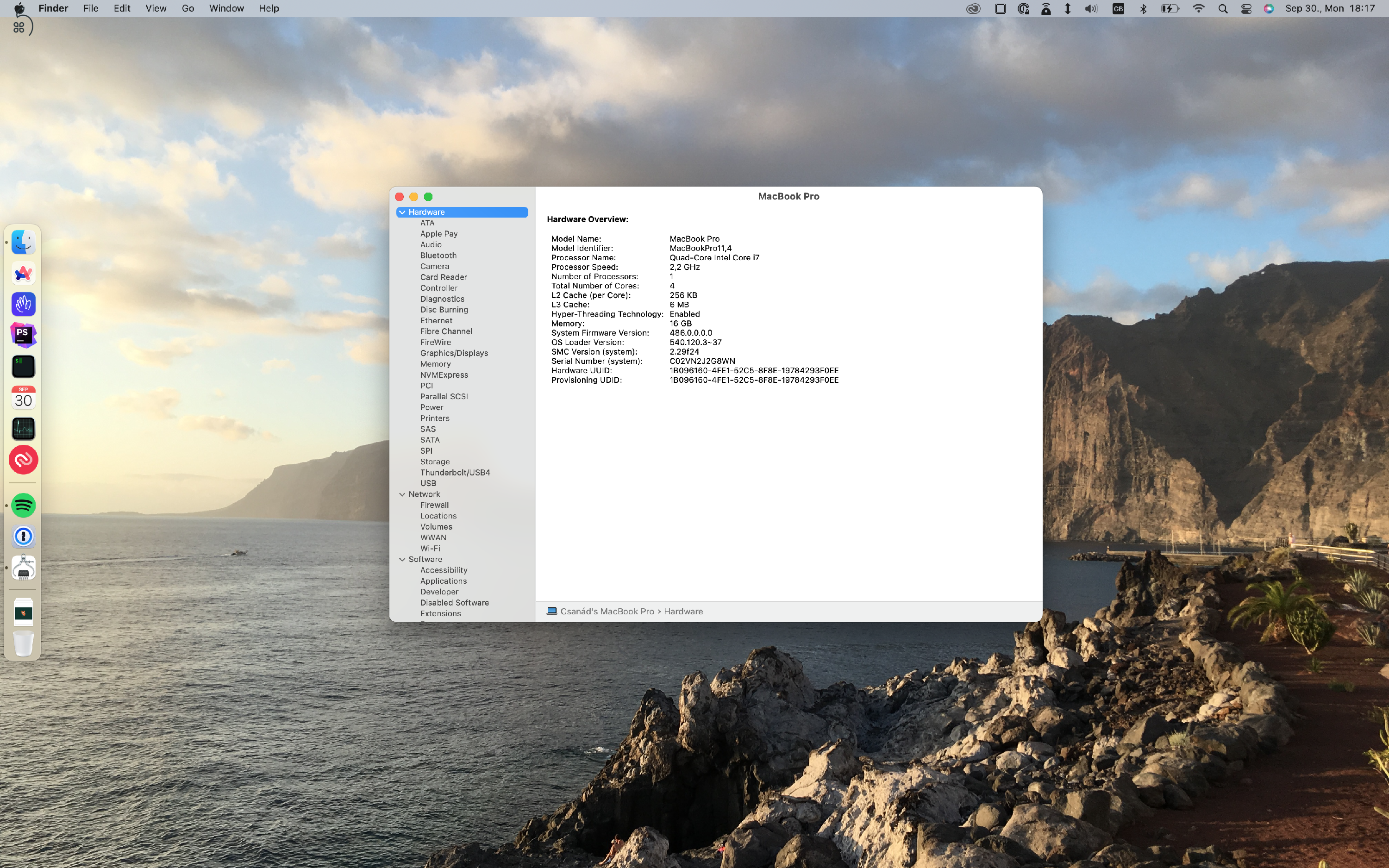The width and height of the screenshot is (1389, 868).
Task: Open the documents stack in Dock
Action: [x=24, y=612]
